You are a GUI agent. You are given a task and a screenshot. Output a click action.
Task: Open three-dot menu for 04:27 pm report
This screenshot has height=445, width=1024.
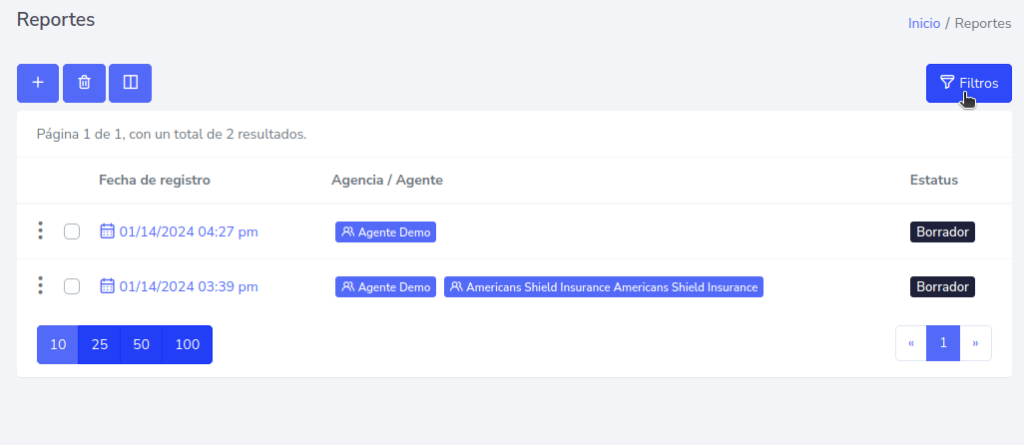point(40,231)
